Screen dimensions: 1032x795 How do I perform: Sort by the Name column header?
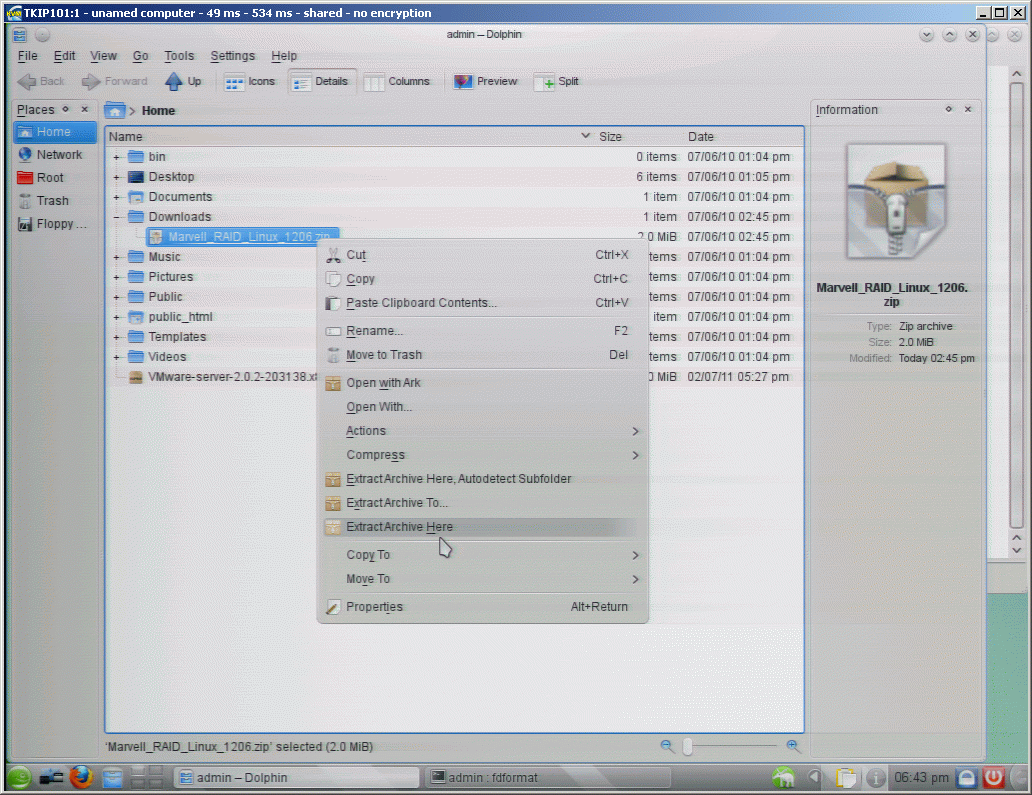click(349, 137)
